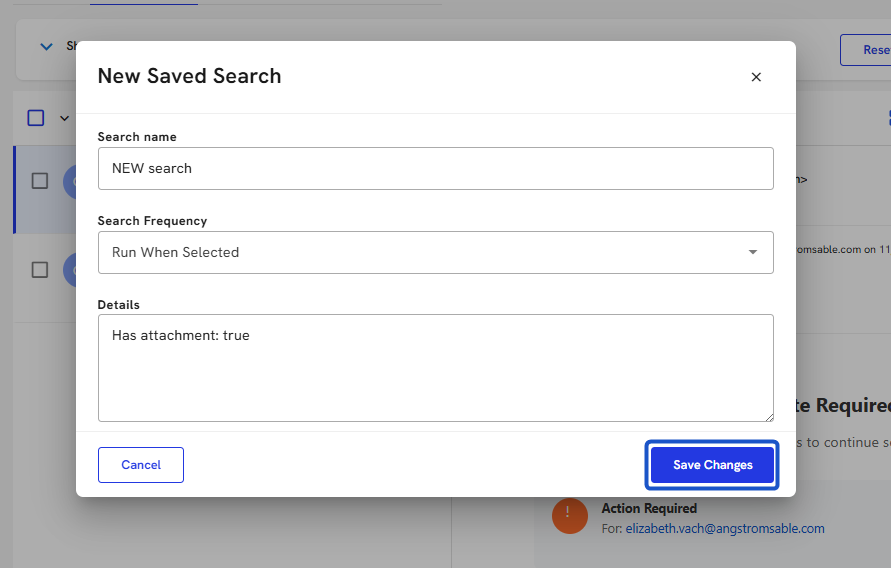Click the dropdown arrow in Search Frequency
The width and height of the screenshot is (891, 568).
tap(753, 252)
